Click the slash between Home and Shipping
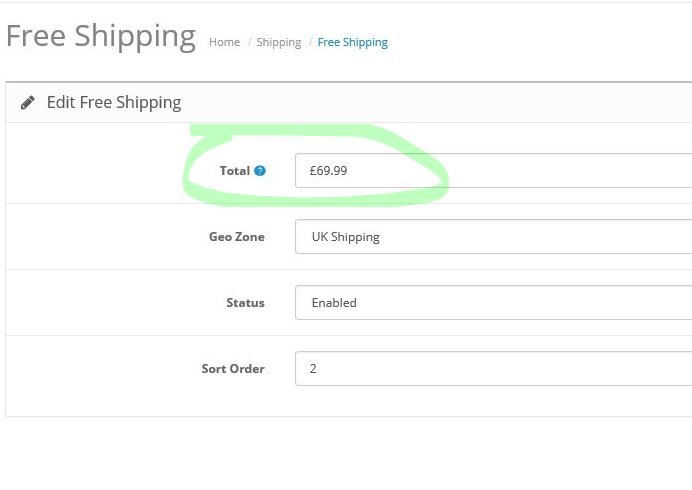The width and height of the screenshot is (692, 490). pyautogui.click(x=249, y=42)
